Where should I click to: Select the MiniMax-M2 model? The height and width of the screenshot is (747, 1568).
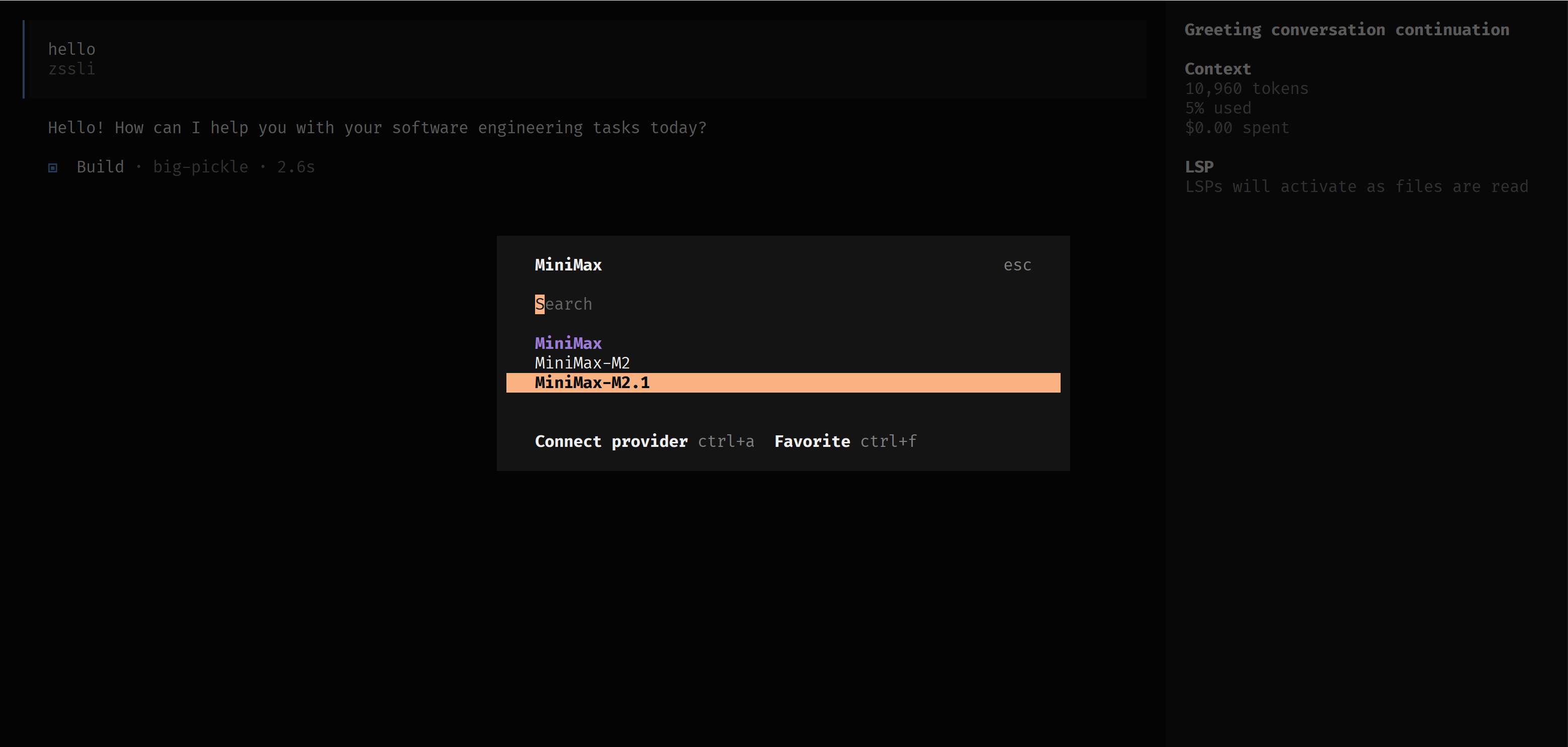pyautogui.click(x=582, y=362)
